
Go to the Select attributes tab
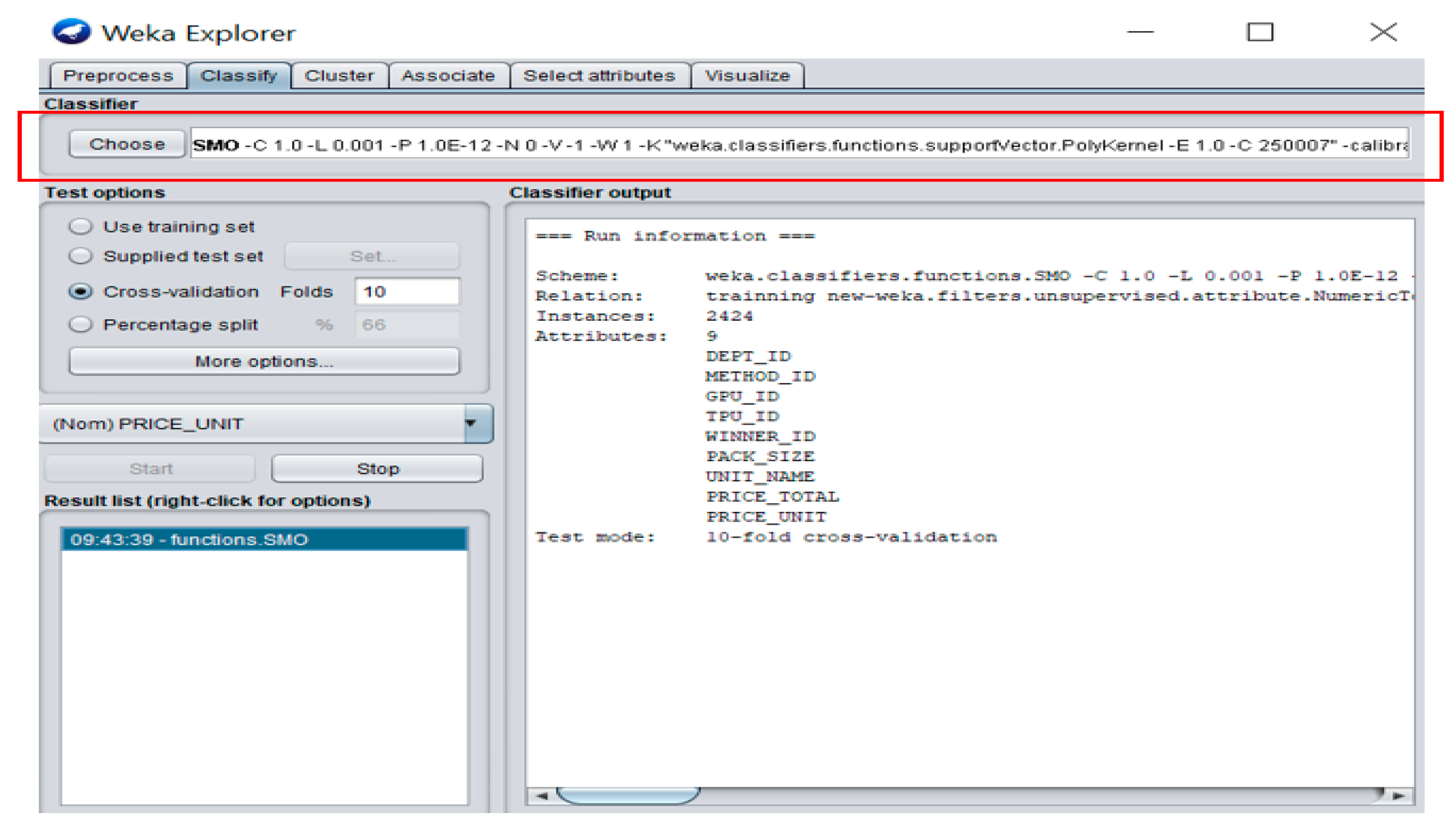point(599,75)
